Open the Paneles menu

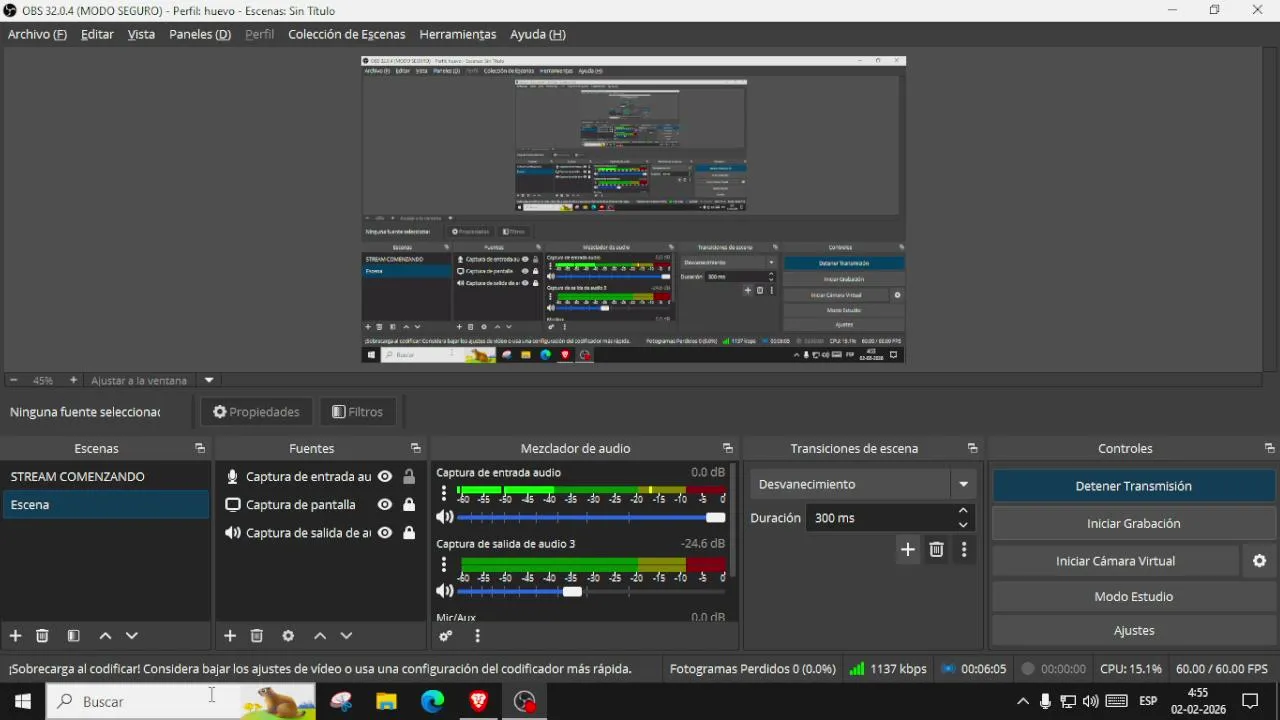coord(200,34)
